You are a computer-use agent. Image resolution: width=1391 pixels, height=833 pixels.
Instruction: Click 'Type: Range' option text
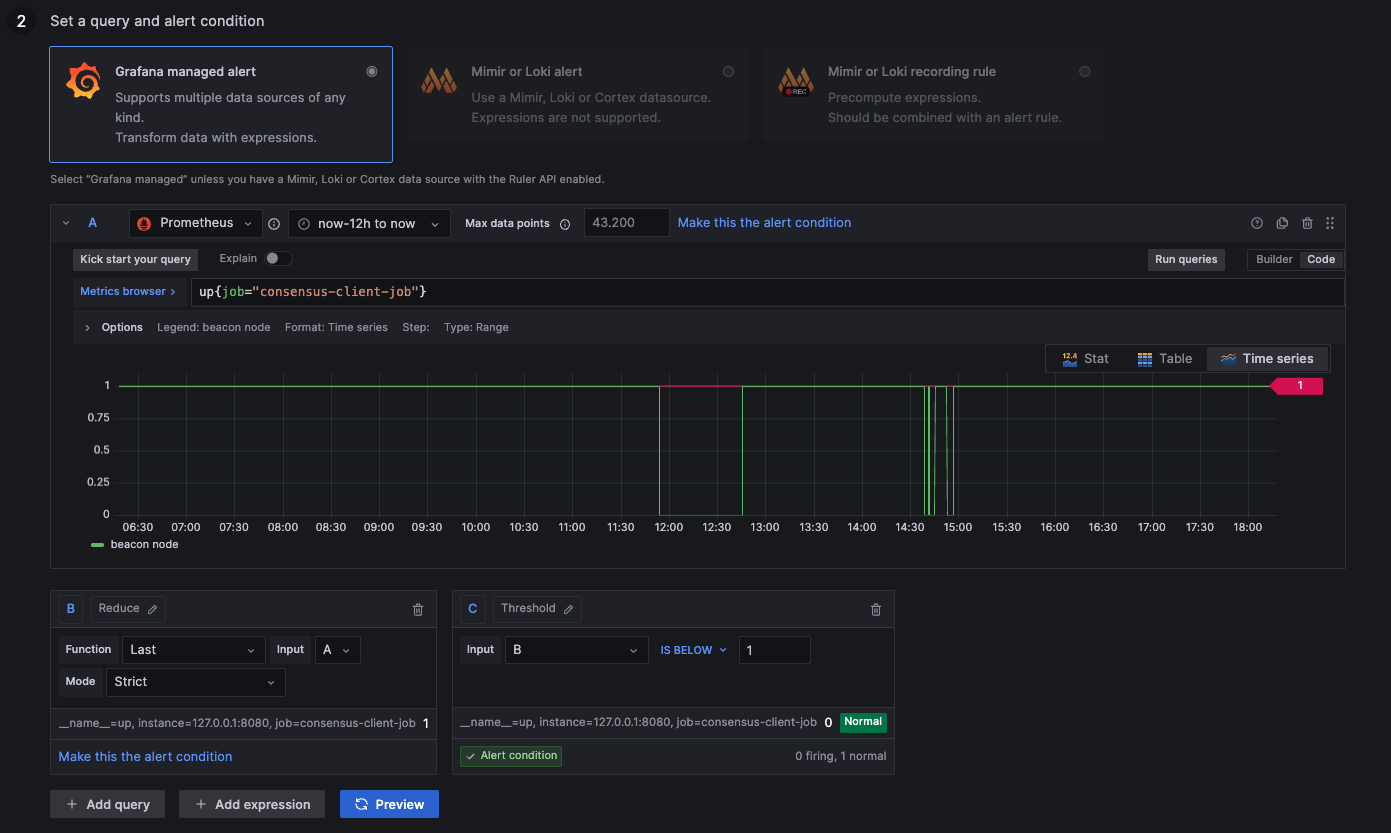pos(476,327)
